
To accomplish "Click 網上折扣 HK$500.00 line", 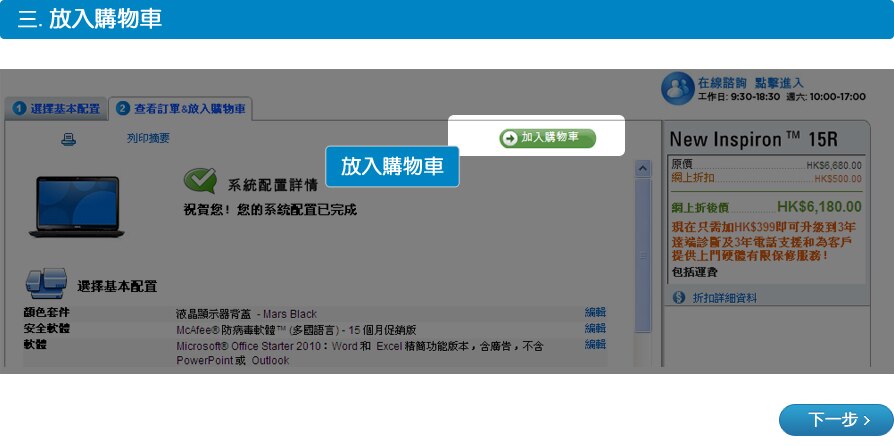I will click(x=766, y=179).
